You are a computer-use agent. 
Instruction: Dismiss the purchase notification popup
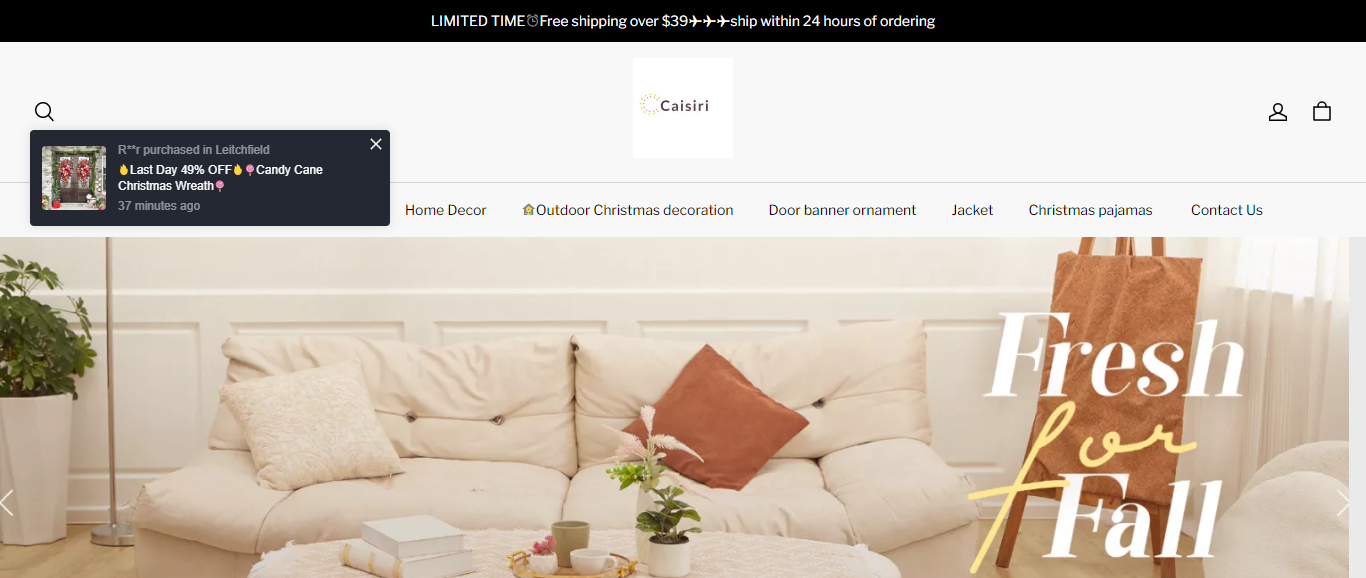pyautogui.click(x=376, y=144)
